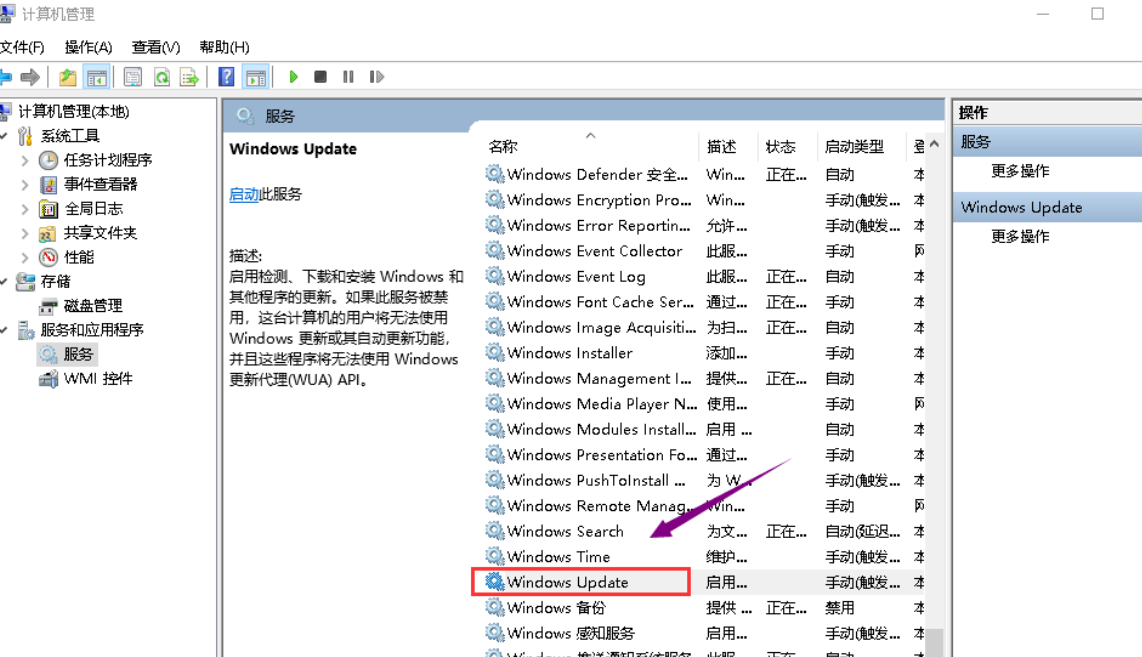Toggle the console tree show/hide icon
Screen dimensions: 1142x657
pos(95,76)
